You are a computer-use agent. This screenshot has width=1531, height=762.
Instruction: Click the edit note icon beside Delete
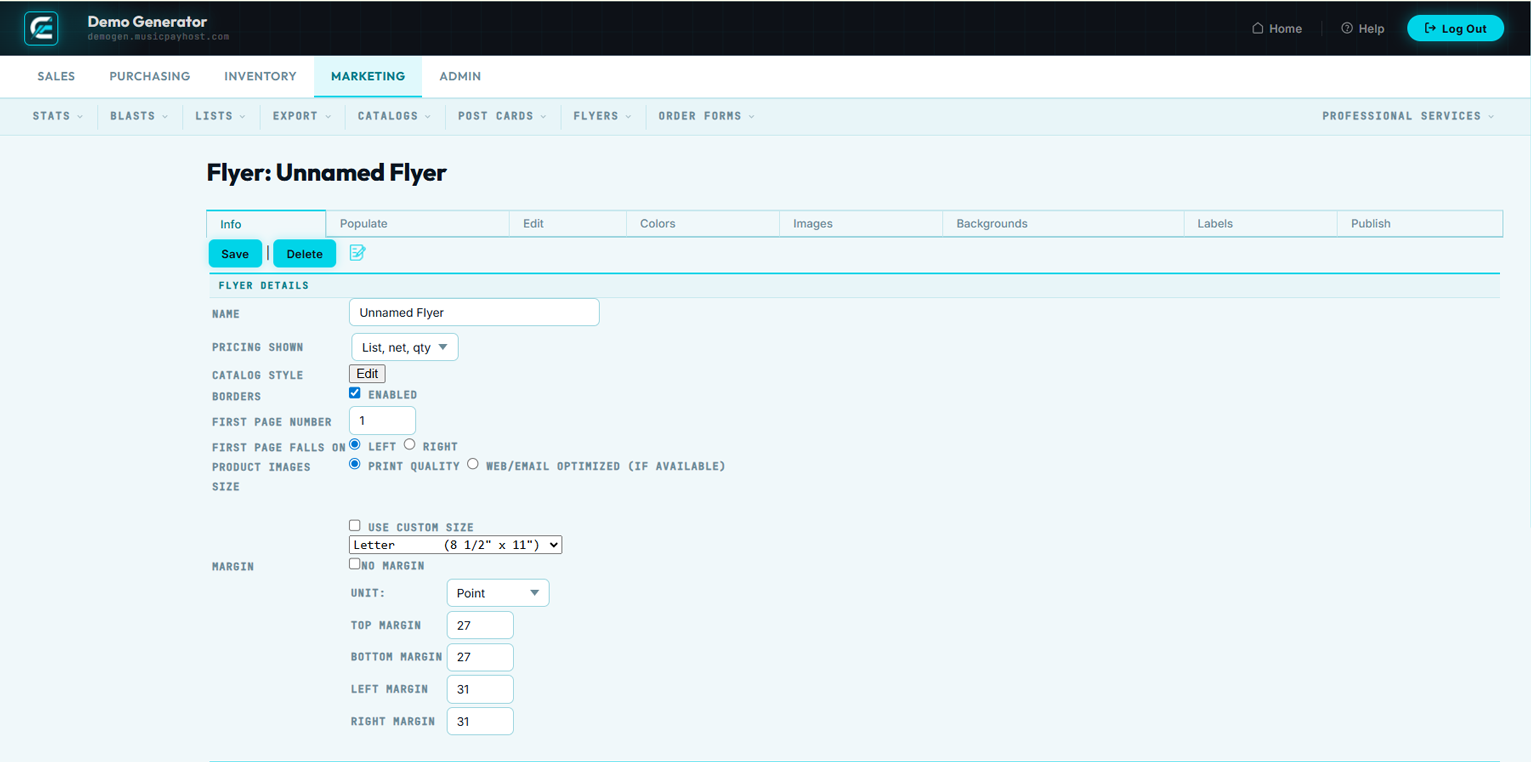point(357,253)
